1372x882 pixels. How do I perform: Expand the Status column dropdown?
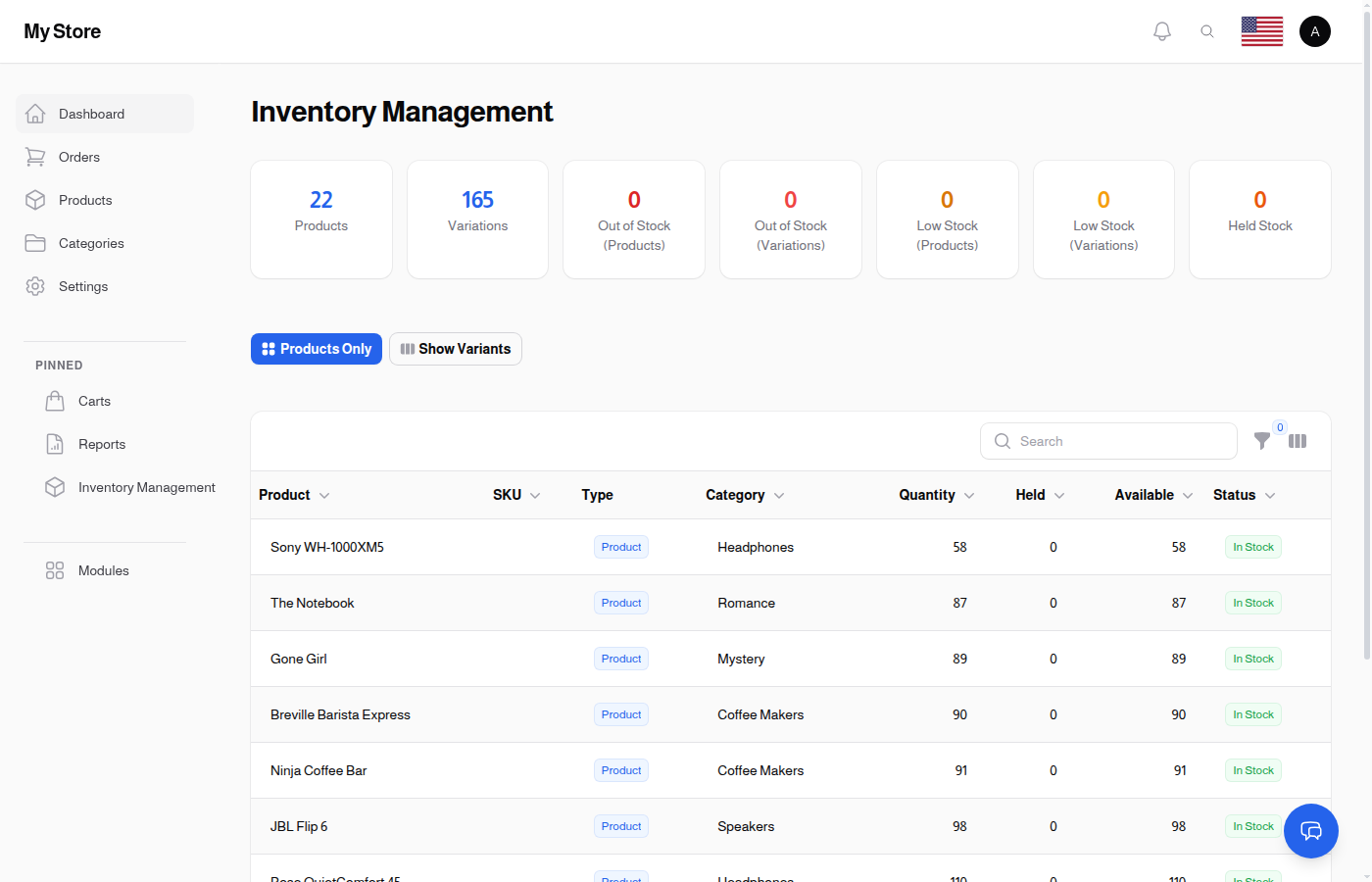[1270, 495]
